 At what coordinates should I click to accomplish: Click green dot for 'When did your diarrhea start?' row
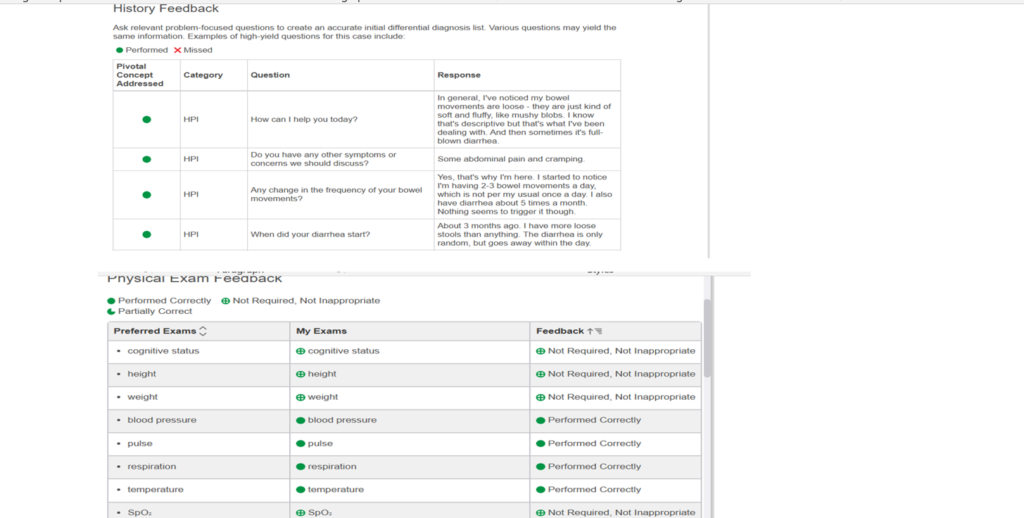coord(147,234)
